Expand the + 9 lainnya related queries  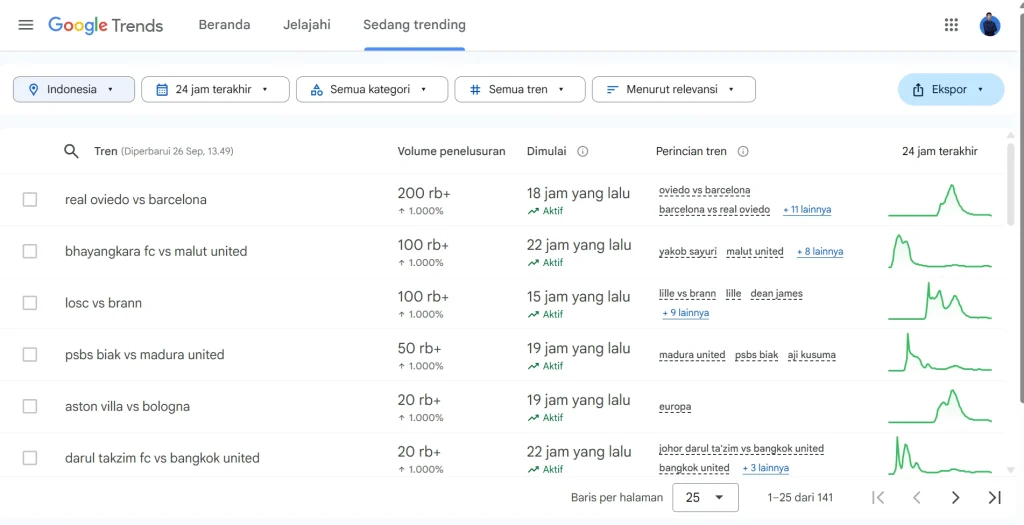(x=685, y=313)
